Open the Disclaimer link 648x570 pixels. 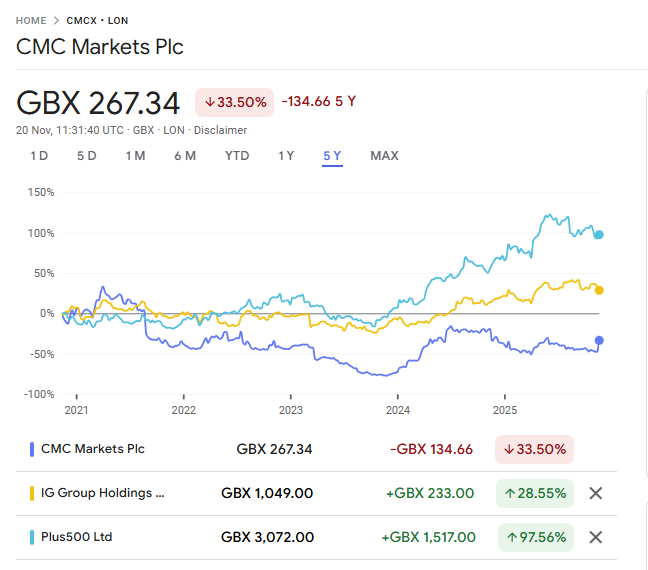[220, 130]
